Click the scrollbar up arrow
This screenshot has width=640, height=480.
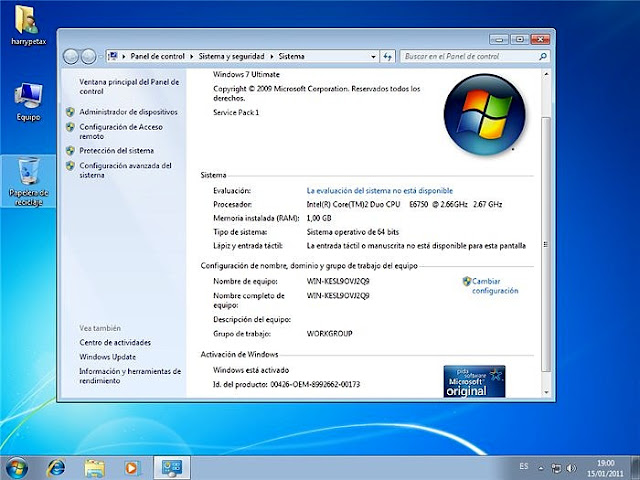546,74
